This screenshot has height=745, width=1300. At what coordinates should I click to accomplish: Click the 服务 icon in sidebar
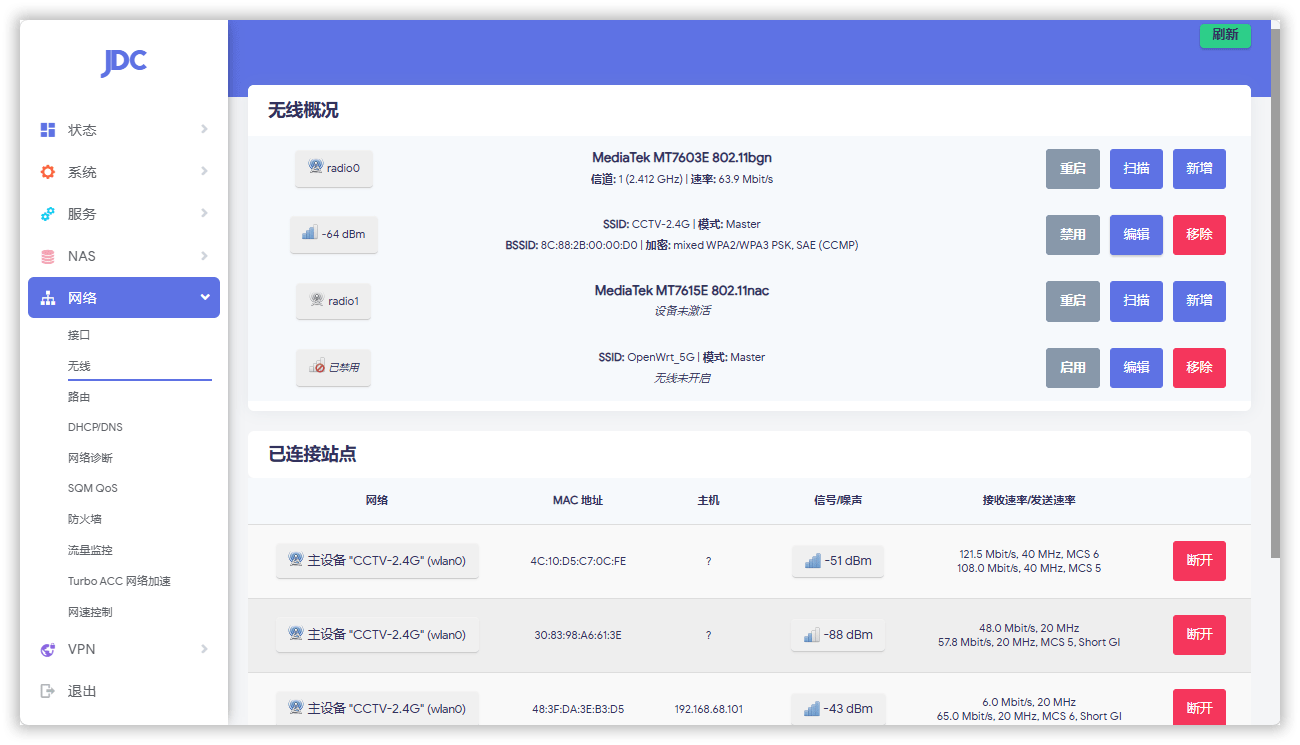(x=48, y=214)
